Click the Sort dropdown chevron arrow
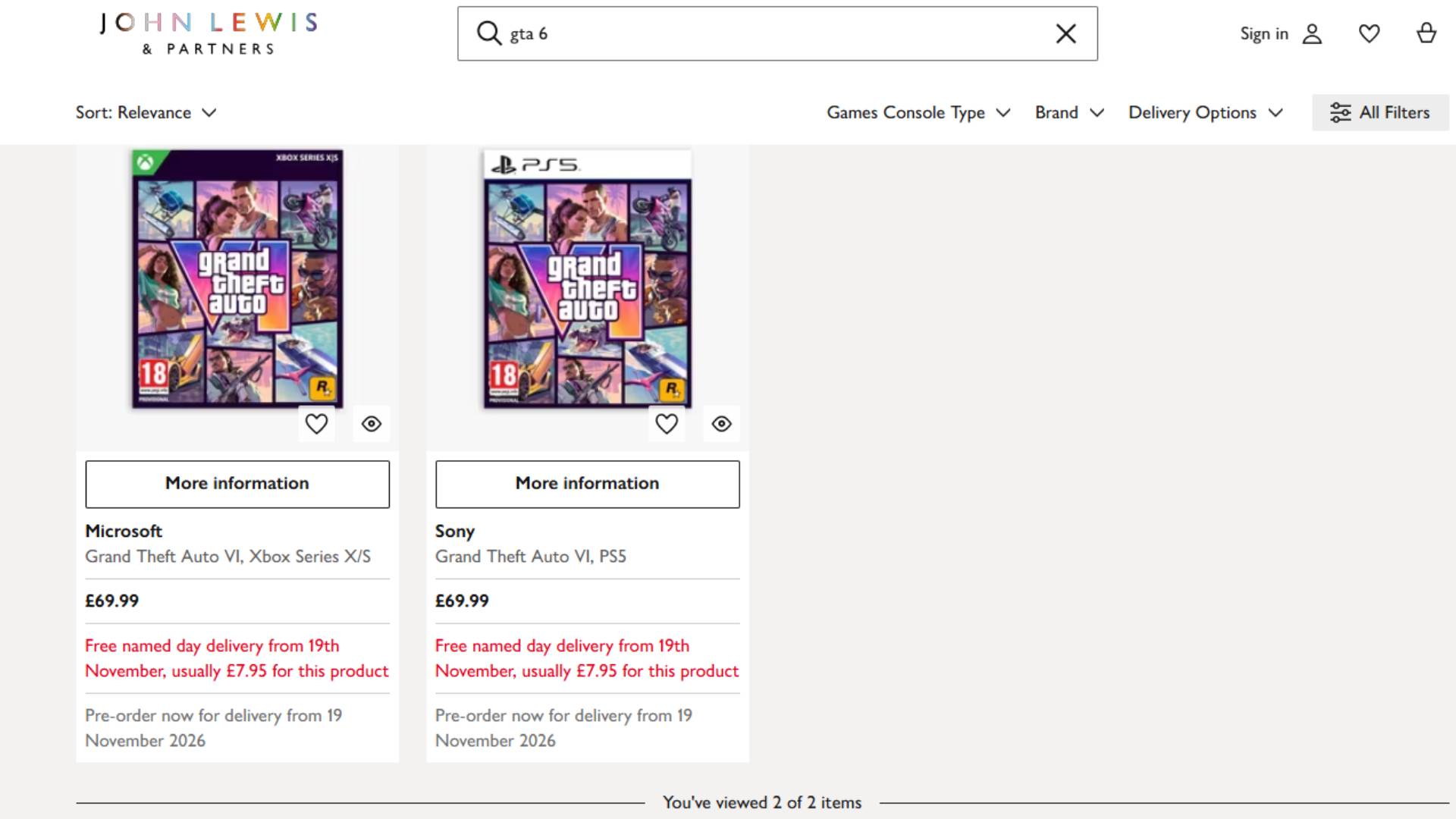The width and height of the screenshot is (1456, 819). [x=209, y=113]
